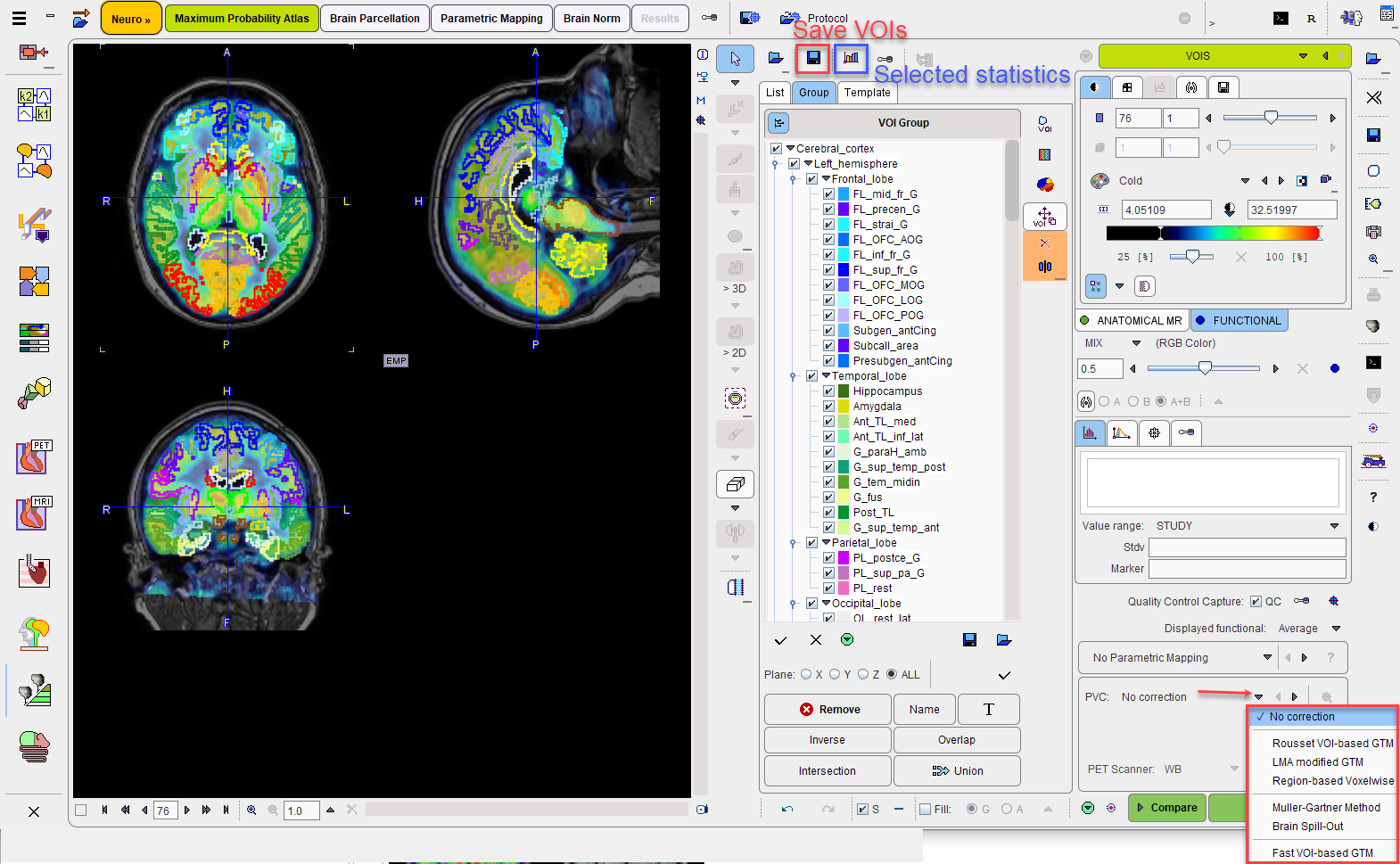The image size is (1400, 864).
Task: Collapse the Left_hemisphere tree node
Action: click(x=809, y=164)
